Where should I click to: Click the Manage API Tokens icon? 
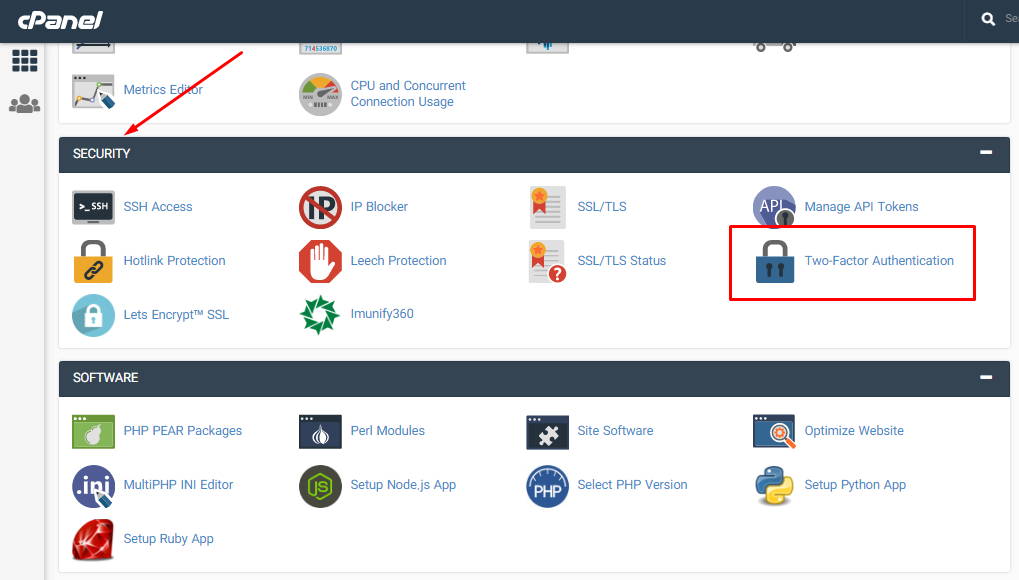tap(774, 207)
